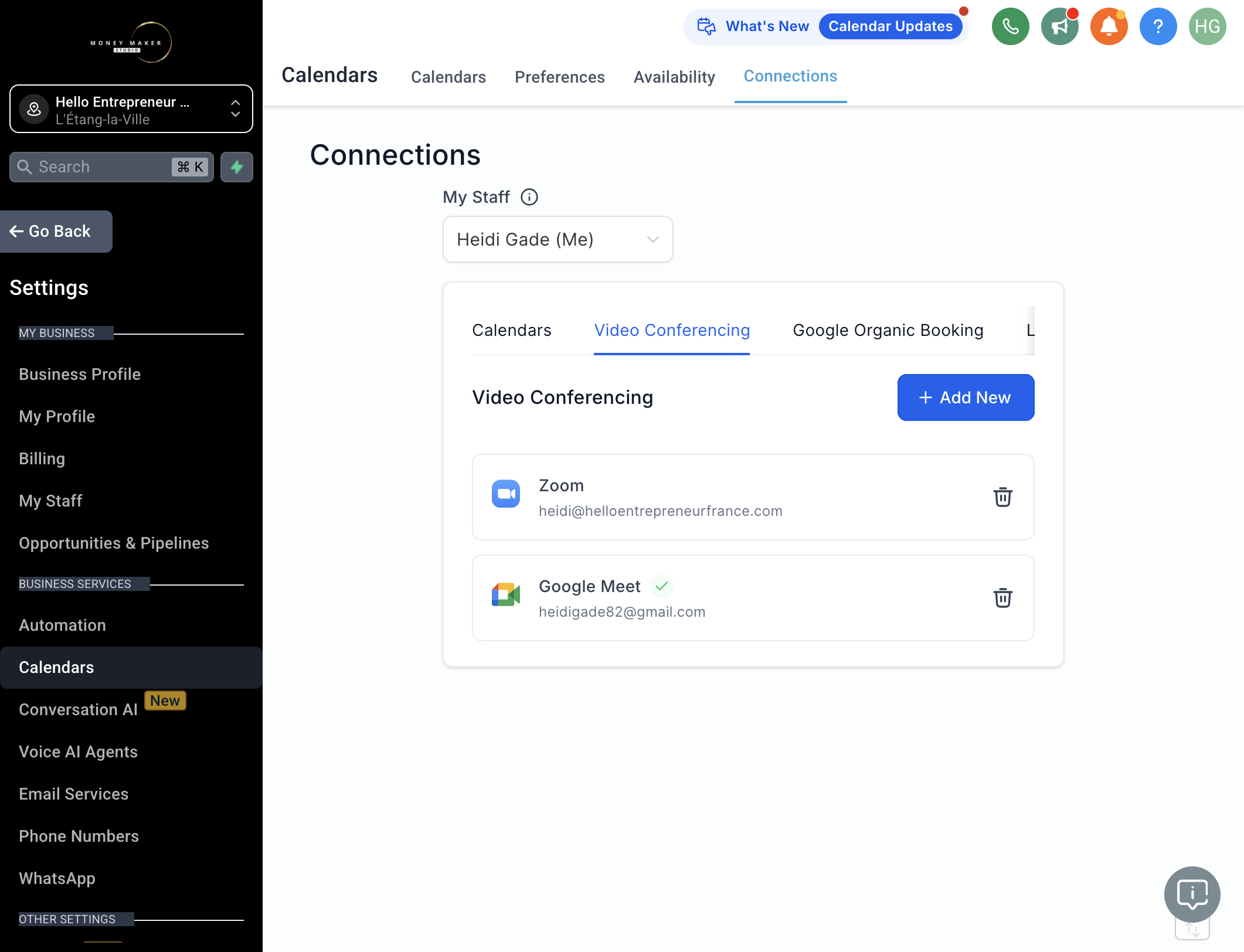Select the Calendars connections sub-tab
This screenshot has width=1244, height=952.
[512, 331]
